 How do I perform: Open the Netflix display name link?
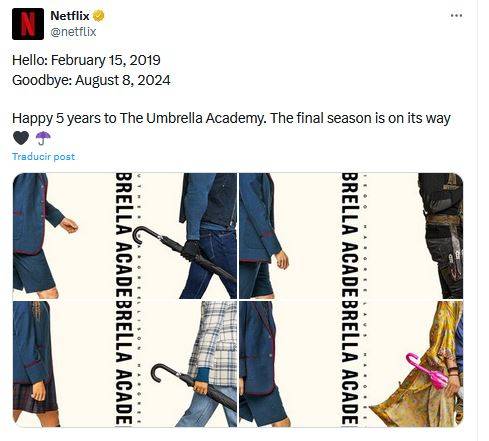tap(70, 16)
